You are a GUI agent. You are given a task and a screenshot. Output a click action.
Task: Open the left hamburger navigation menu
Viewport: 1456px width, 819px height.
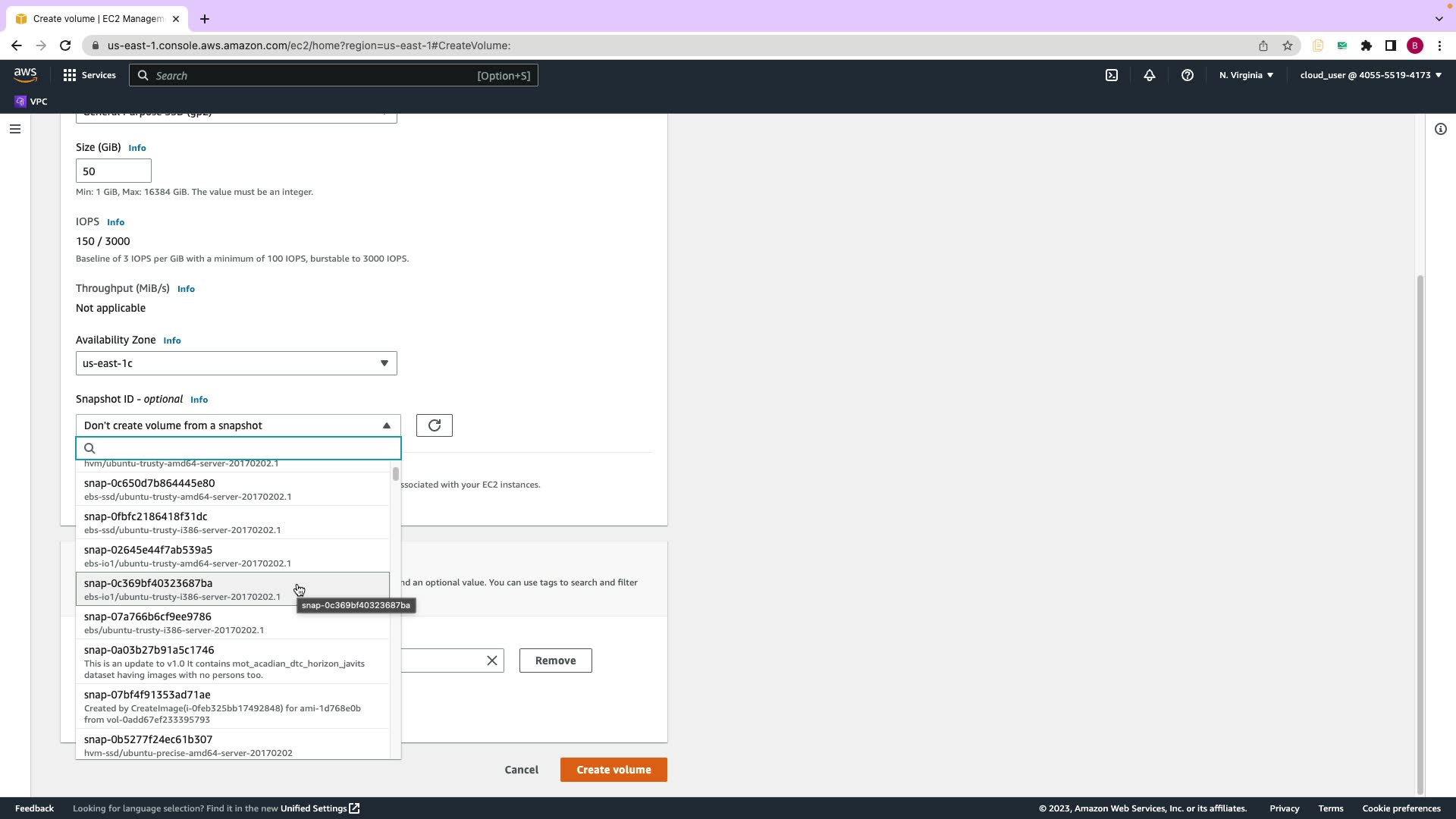point(14,129)
